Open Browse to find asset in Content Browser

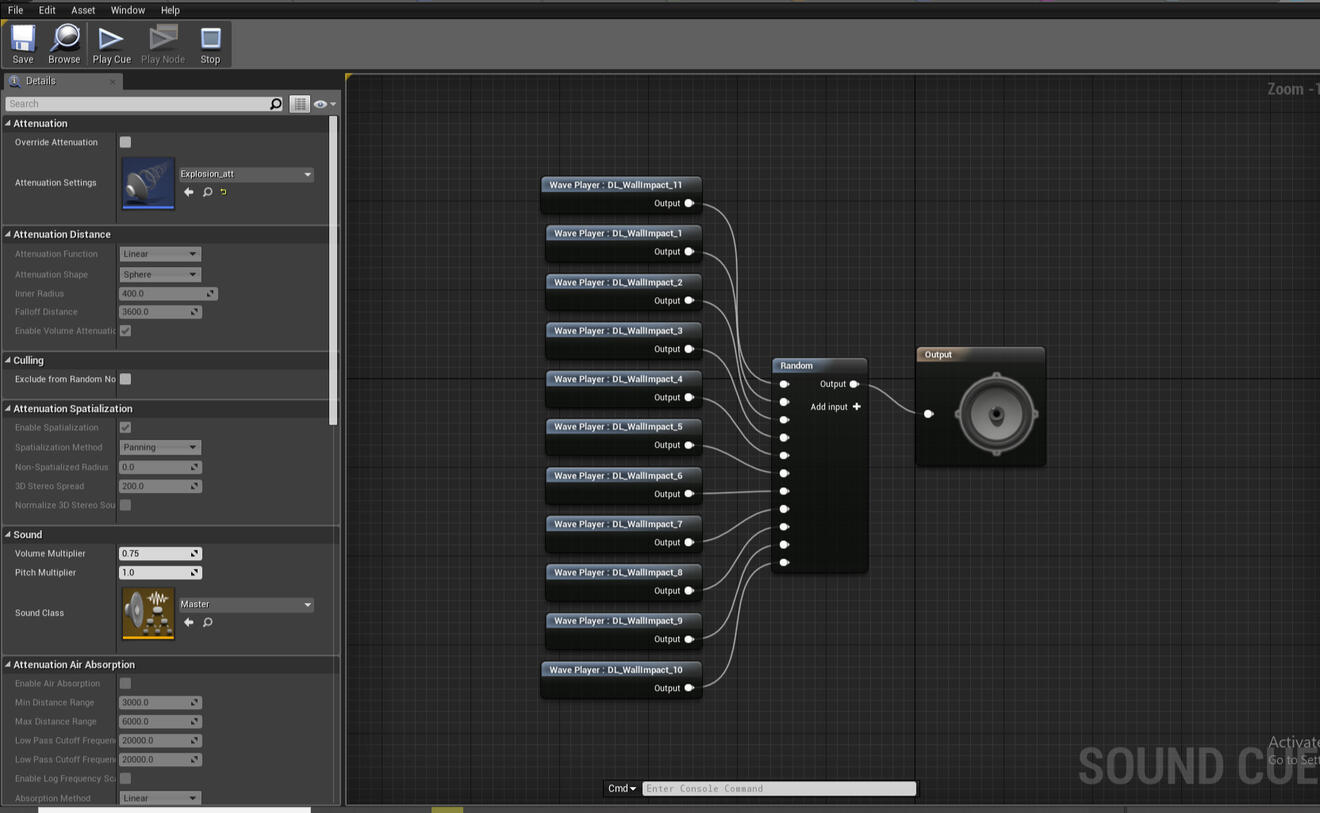point(64,45)
